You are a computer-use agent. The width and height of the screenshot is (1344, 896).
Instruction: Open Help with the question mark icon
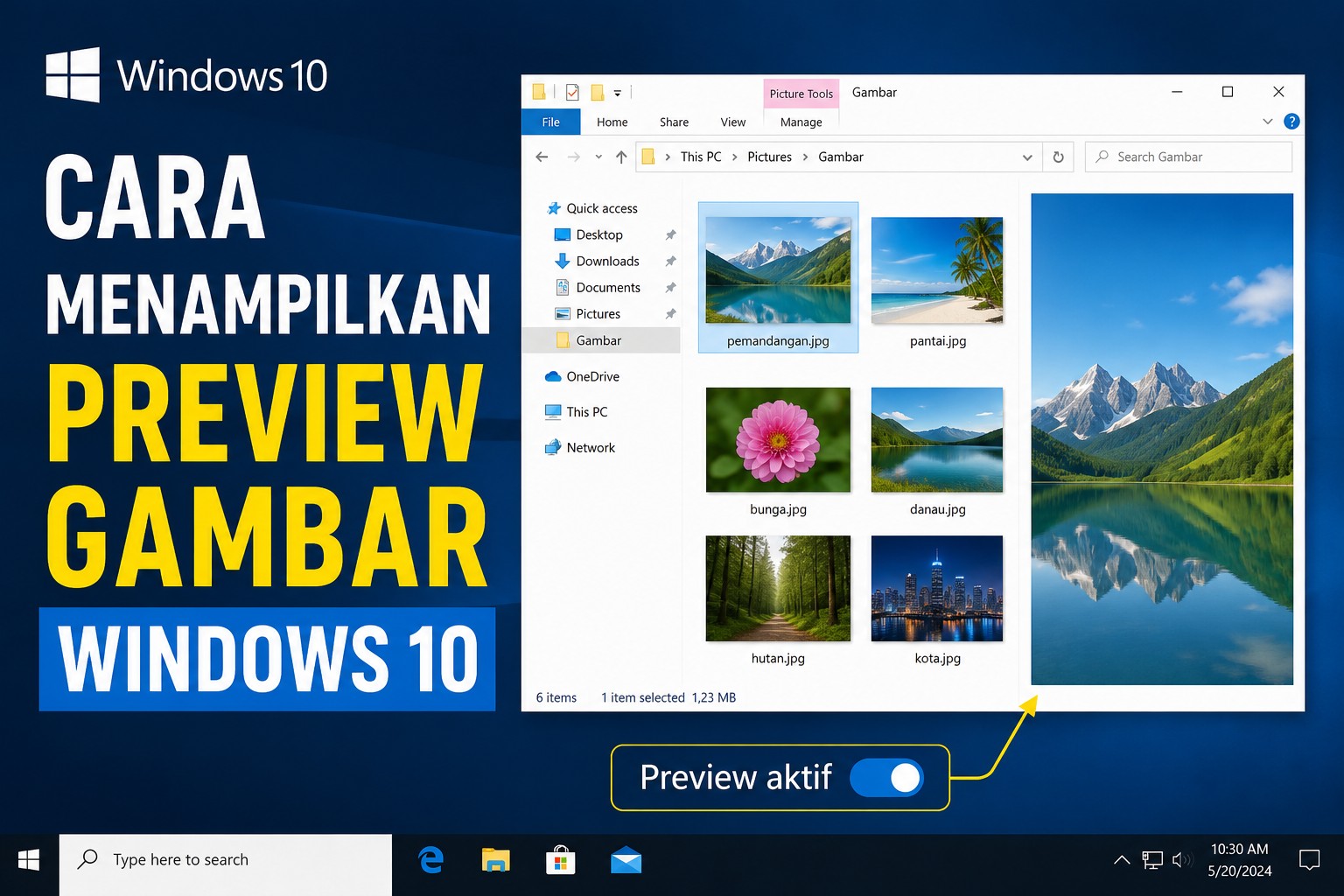click(1291, 122)
